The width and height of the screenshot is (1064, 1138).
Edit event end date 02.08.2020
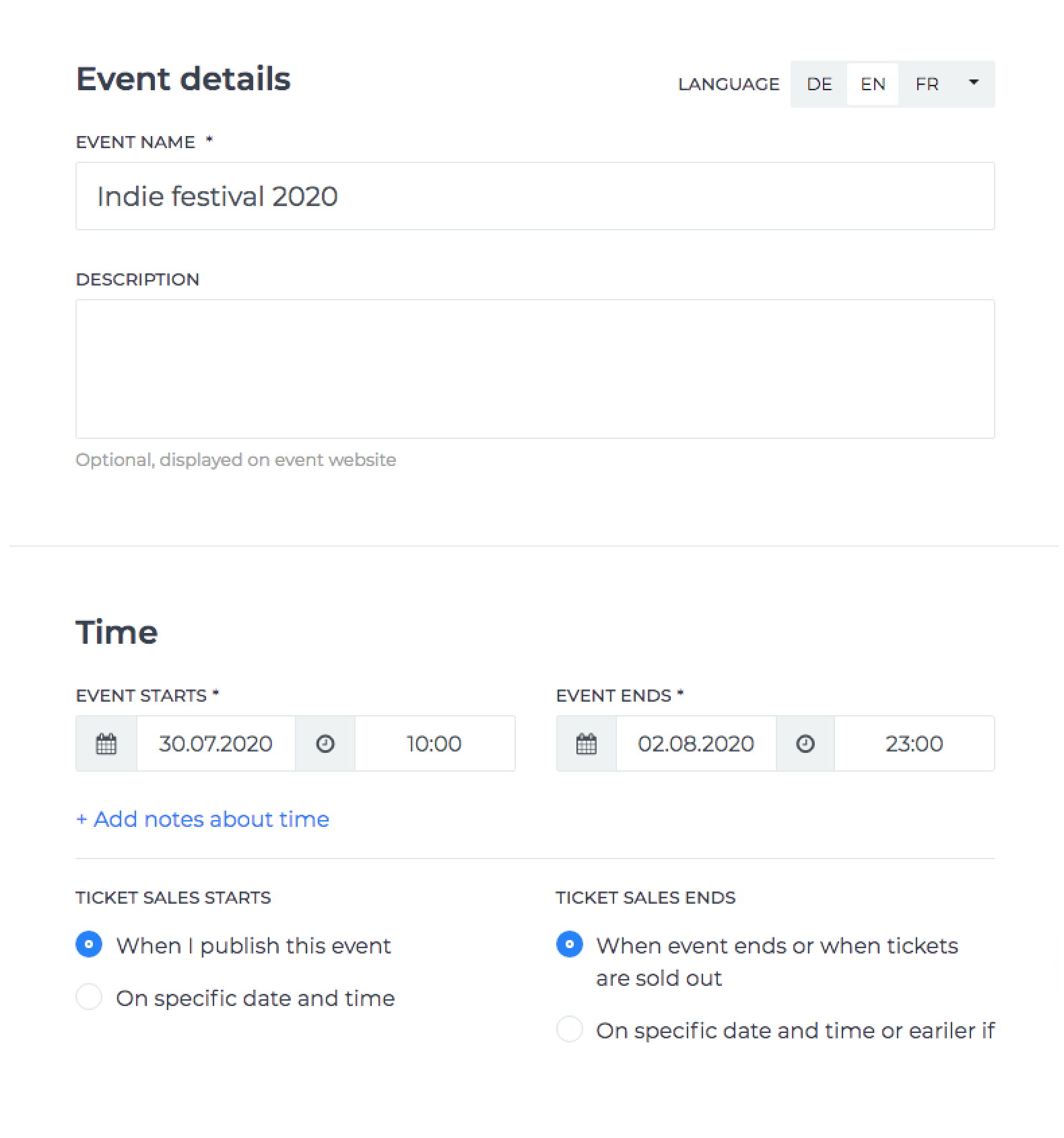(x=696, y=743)
